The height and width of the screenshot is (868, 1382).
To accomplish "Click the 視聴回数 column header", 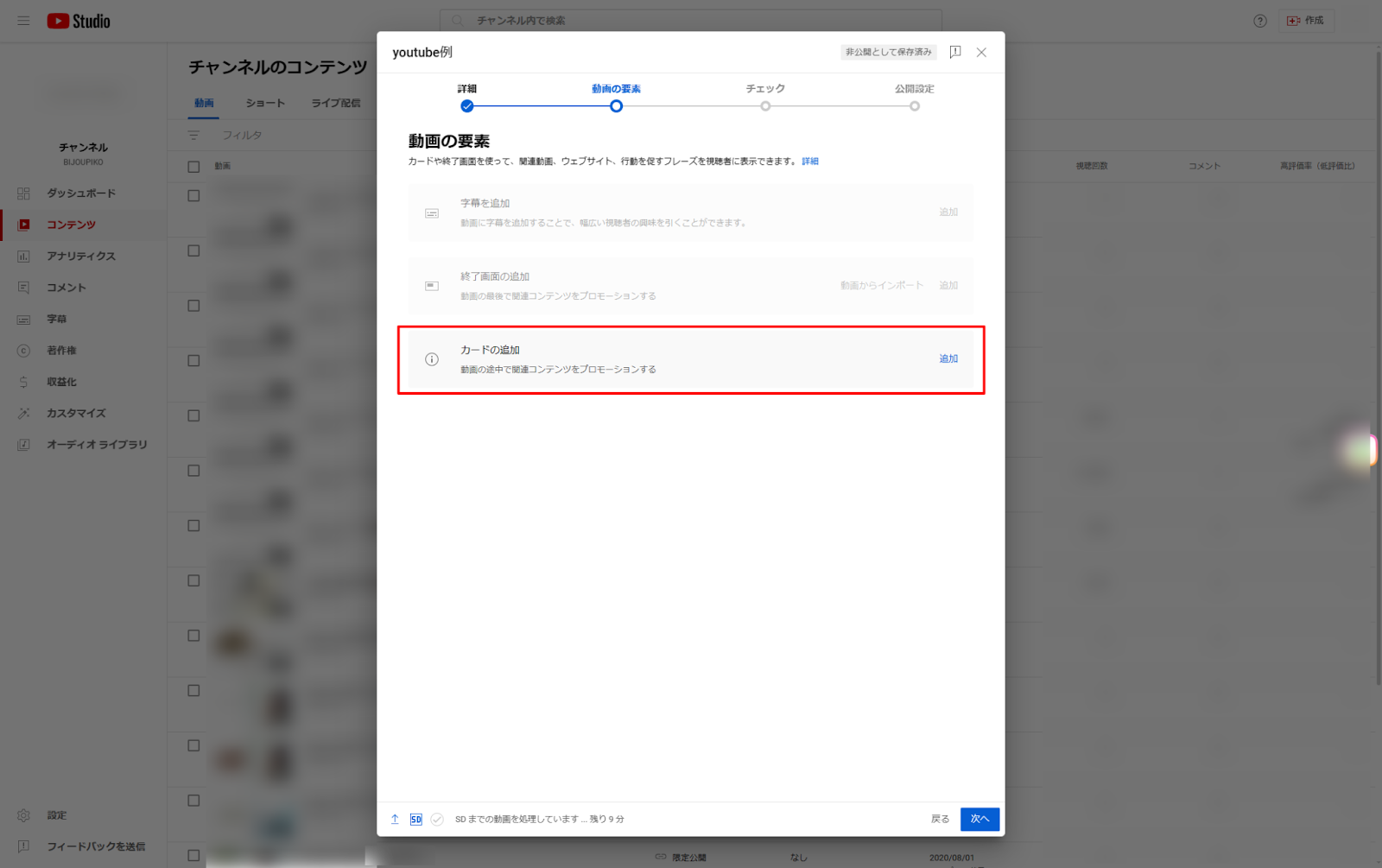I will tap(1092, 167).
